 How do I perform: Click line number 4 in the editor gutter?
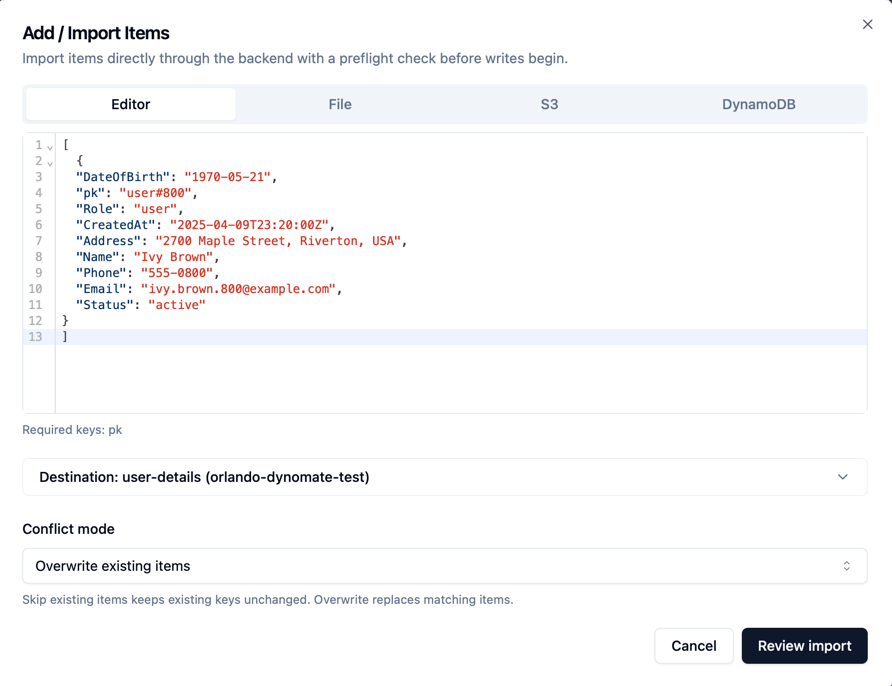[38, 192]
